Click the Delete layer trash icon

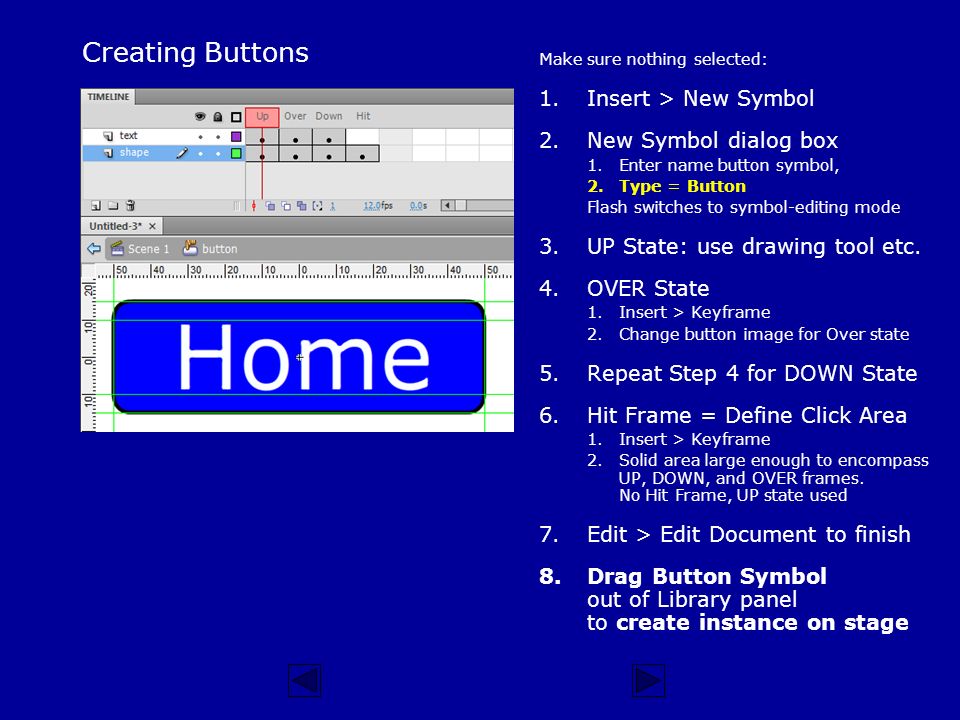click(x=130, y=206)
